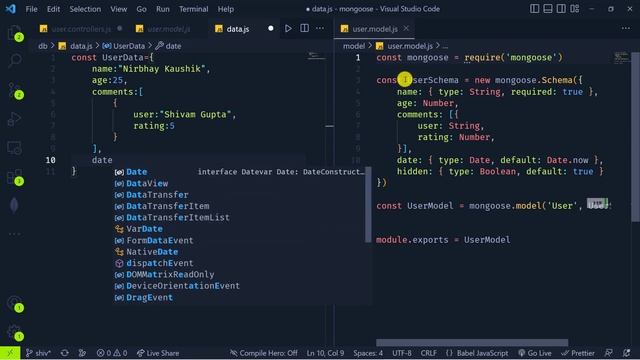Open the Extensions view
The image size is (640, 360).
pos(14,177)
